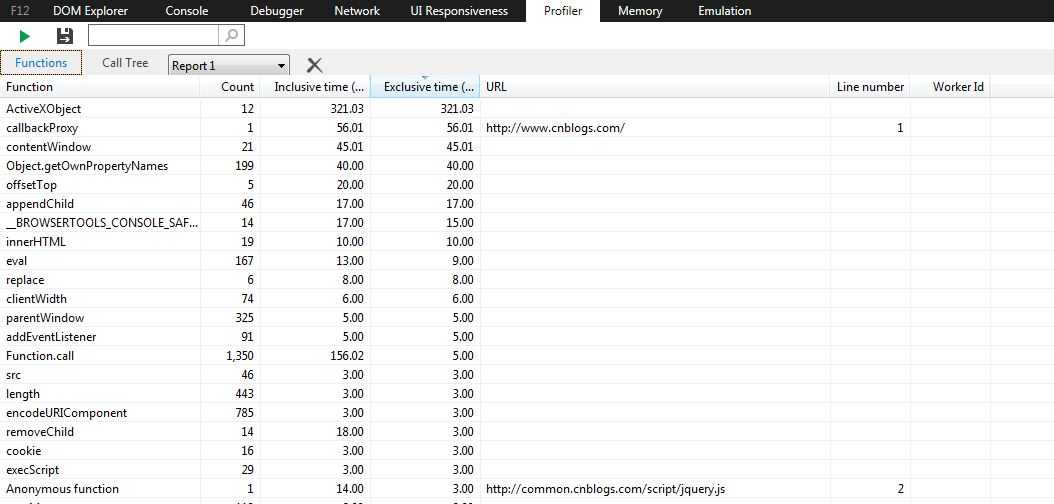Open the Console tab
This screenshot has height=504, width=1054.
pyautogui.click(x=187, y=11)
